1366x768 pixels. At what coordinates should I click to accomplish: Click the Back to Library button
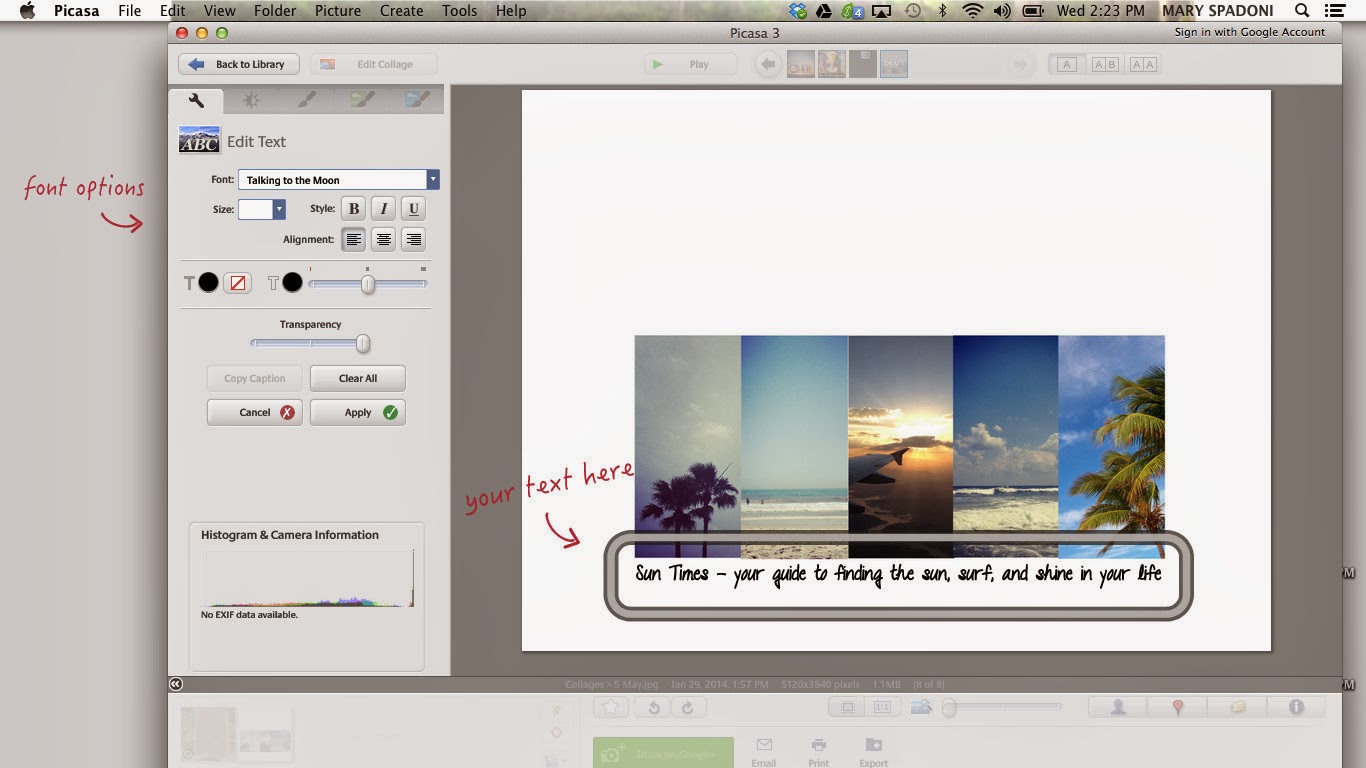point(238,63)
